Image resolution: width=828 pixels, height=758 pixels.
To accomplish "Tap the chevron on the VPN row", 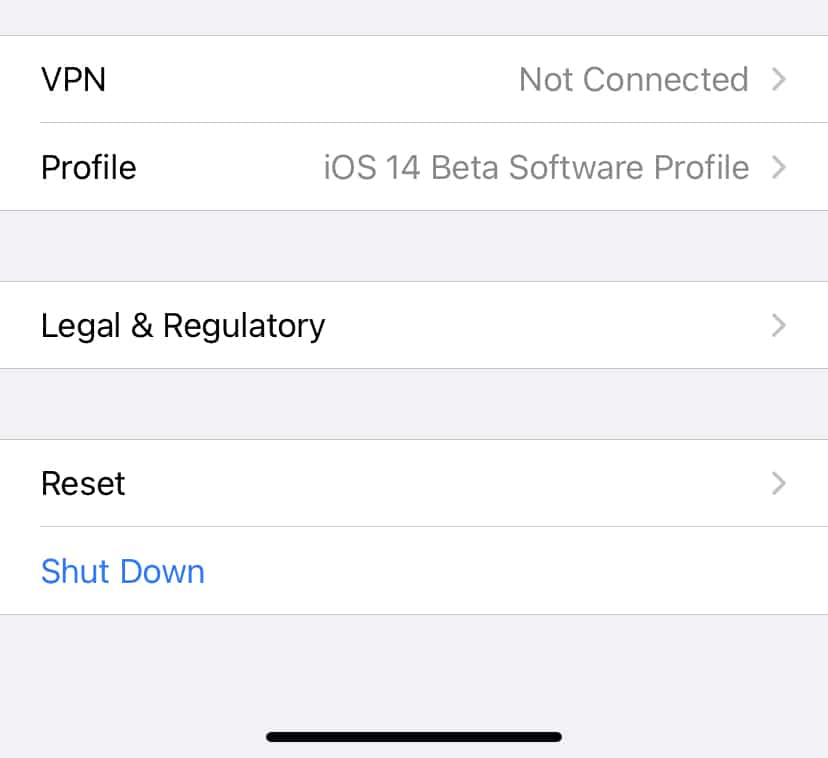I will point(779,80).
